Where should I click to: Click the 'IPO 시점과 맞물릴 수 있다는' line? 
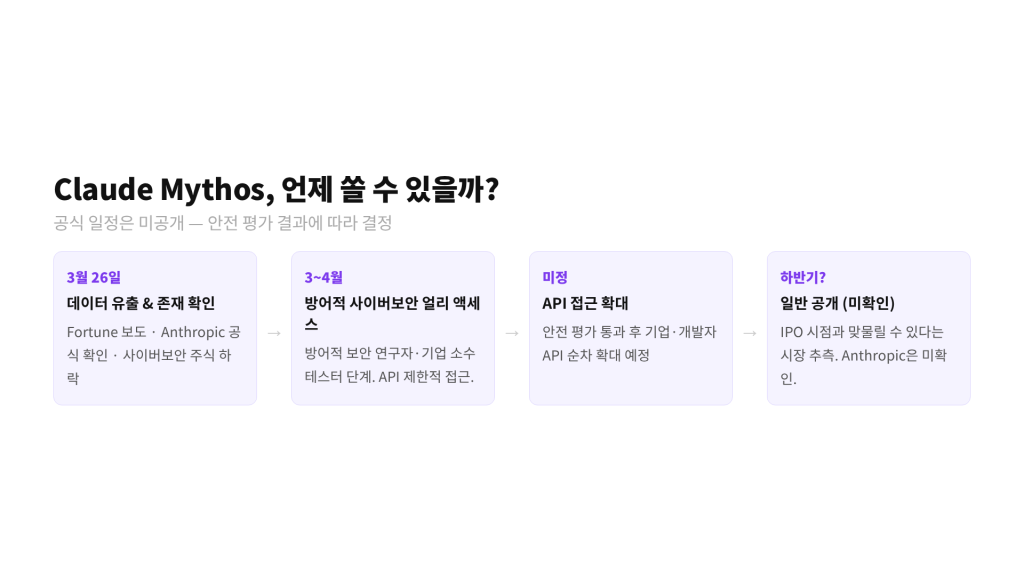[861, 332]
